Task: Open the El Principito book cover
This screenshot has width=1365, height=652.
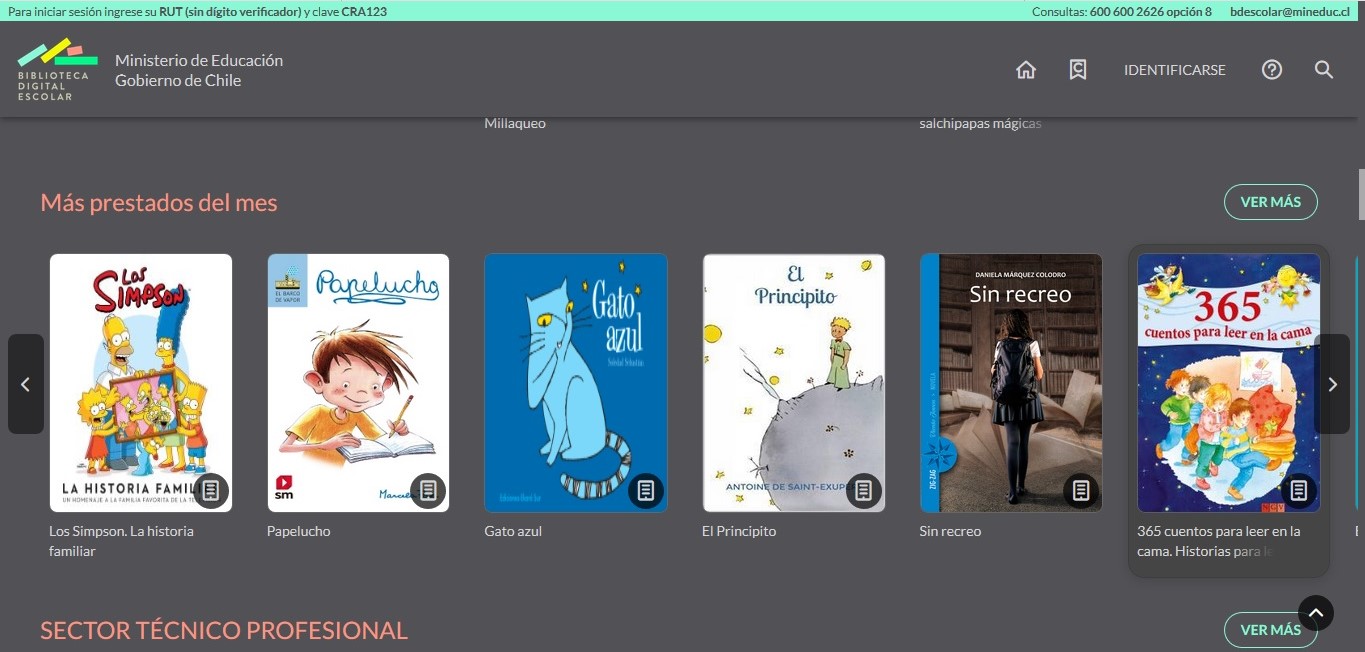Action: pyautogui.click(x=794, y=383)
